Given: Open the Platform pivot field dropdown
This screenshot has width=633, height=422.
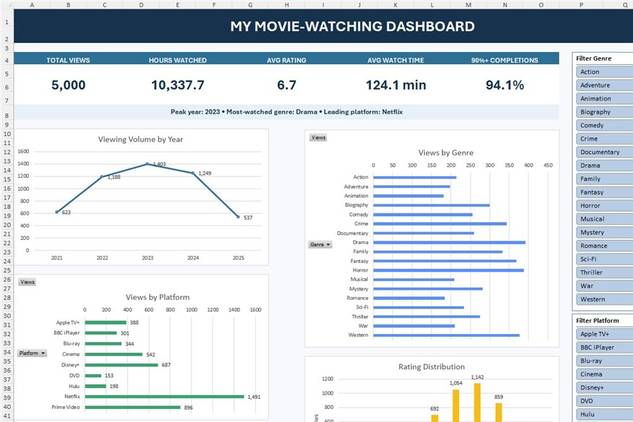Looking at the screenshot, I should click(x=32, y=353).
